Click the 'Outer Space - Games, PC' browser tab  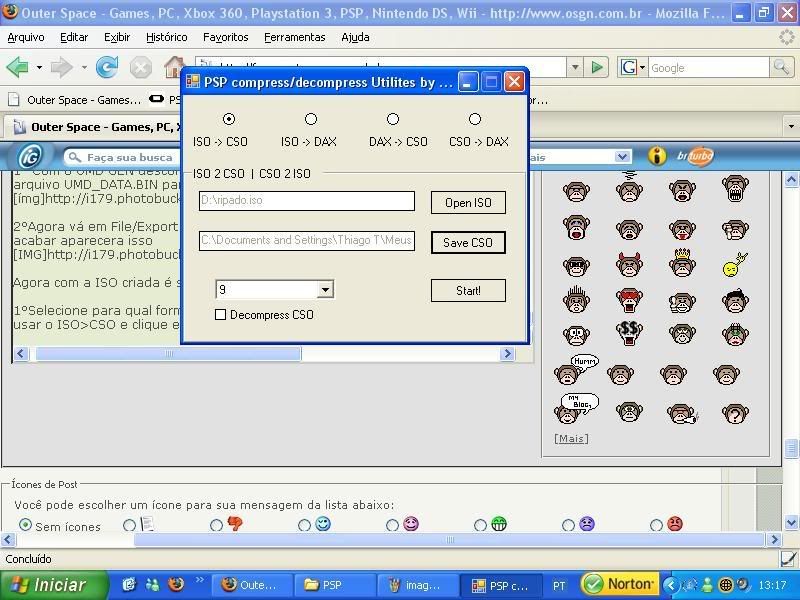tap(92, 127)
